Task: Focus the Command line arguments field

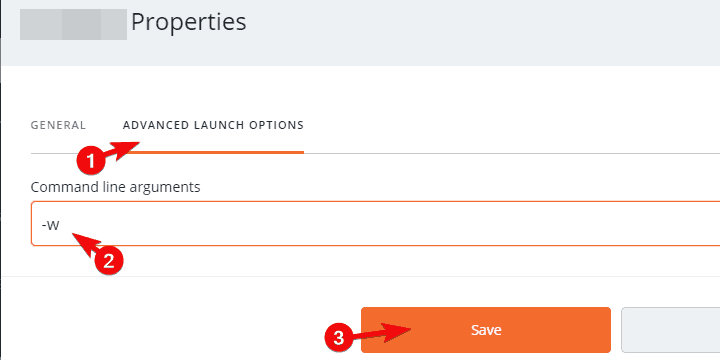Action: (x=375, y=223)
